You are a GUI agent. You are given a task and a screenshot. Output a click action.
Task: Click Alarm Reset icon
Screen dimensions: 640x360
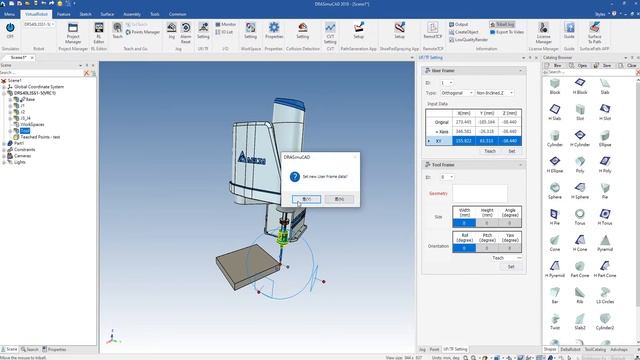186,33
